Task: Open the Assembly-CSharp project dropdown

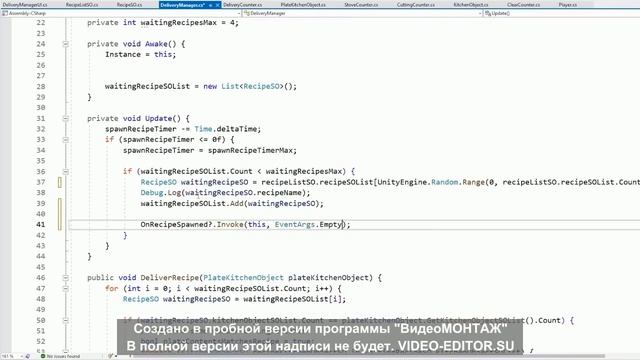Action: (x=121, y=13)
